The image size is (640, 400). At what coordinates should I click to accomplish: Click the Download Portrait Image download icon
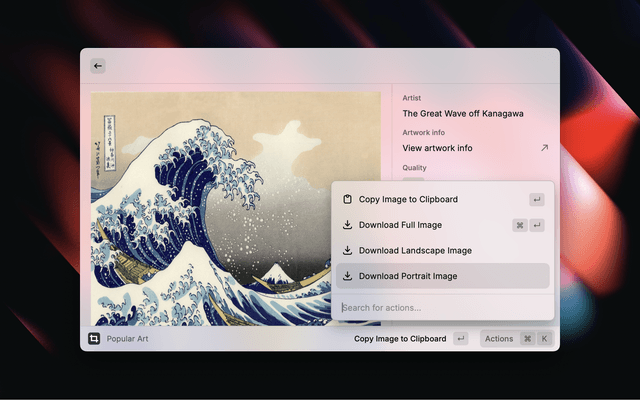point(347,276)
